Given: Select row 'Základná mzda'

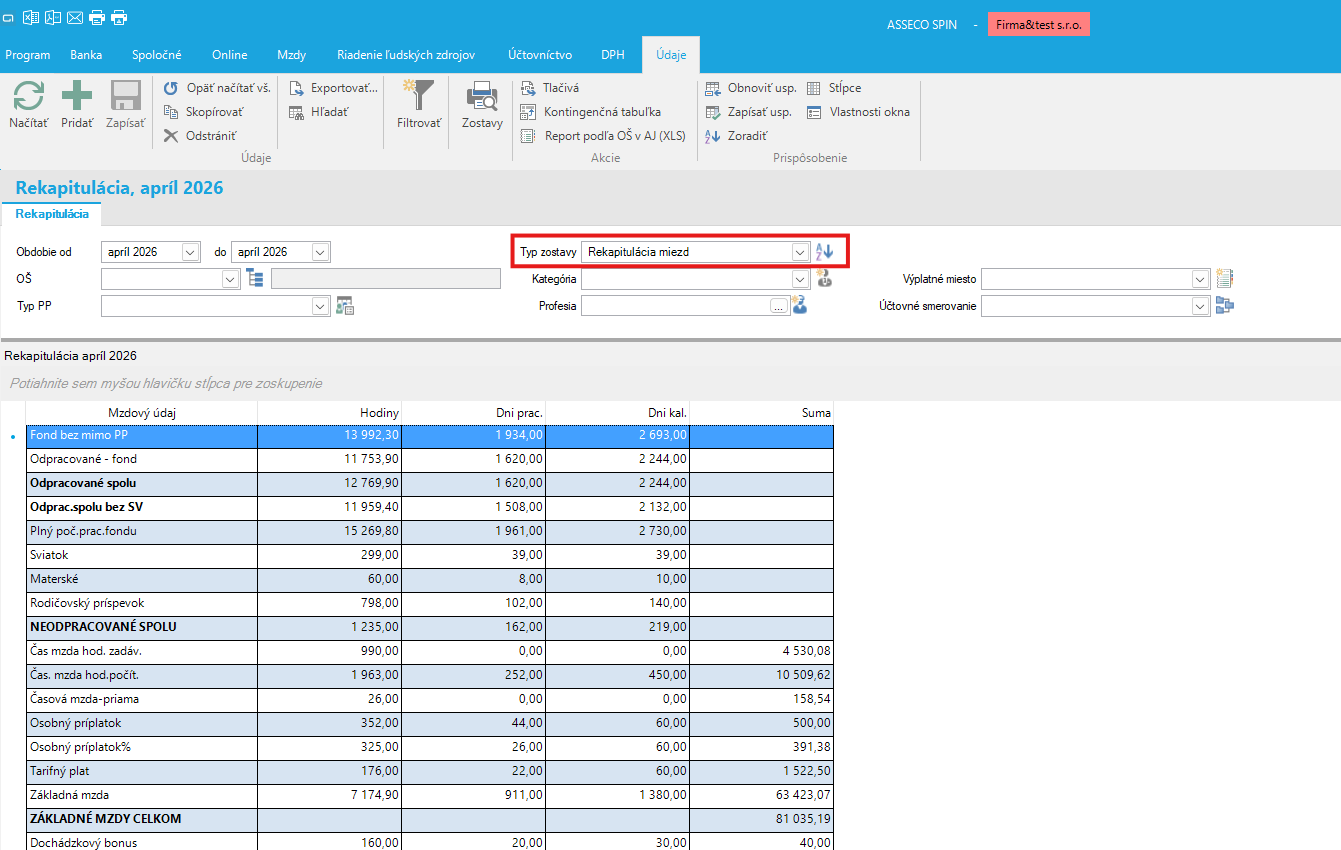Looking at the screenshot, I should (x=430, y=795).
